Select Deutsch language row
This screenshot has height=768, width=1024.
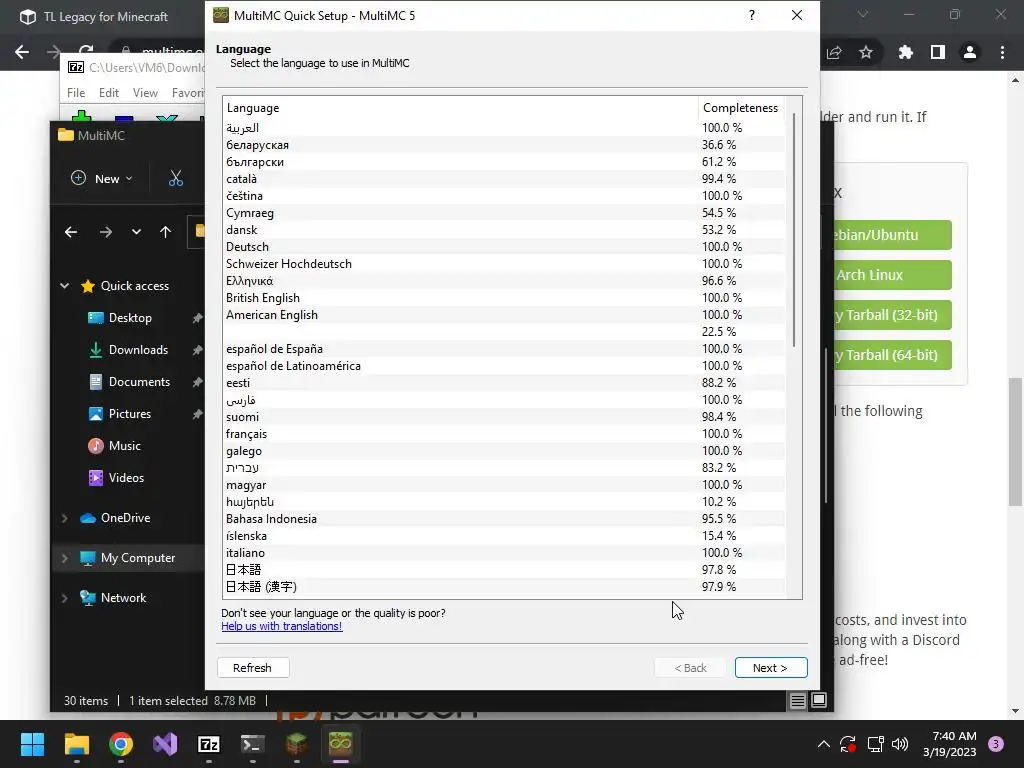click(x=504, y=247)
